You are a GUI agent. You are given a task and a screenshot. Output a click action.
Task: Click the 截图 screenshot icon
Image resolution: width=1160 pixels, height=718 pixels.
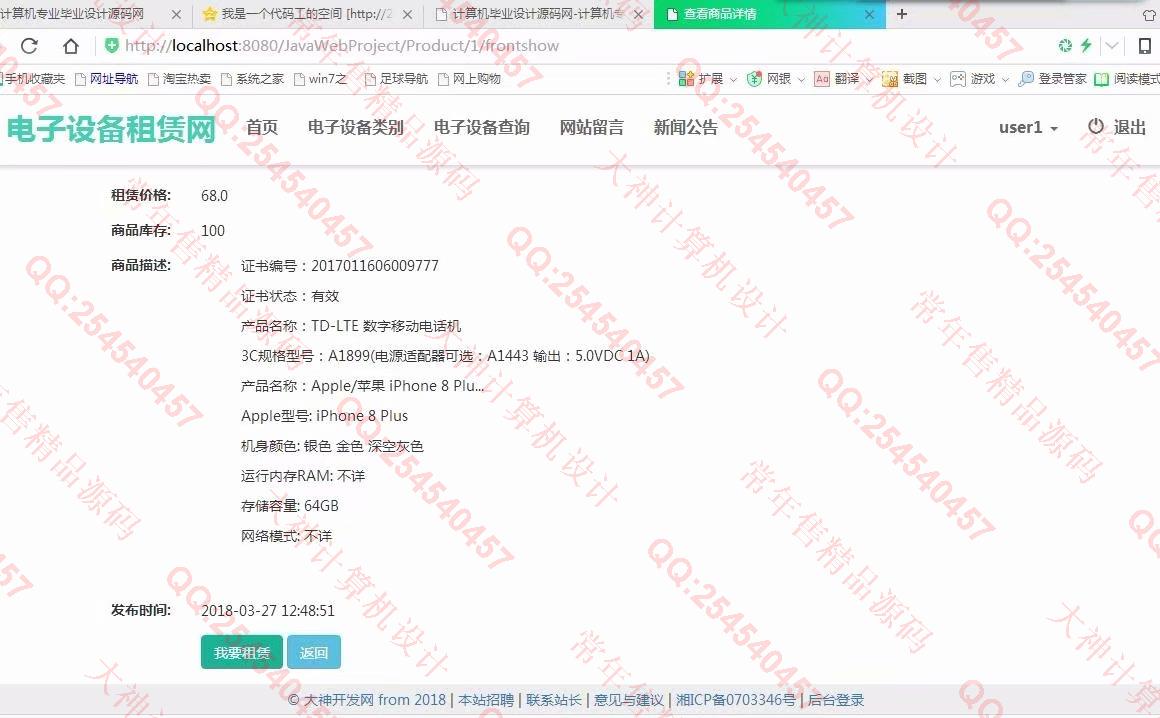coord(889,78)
